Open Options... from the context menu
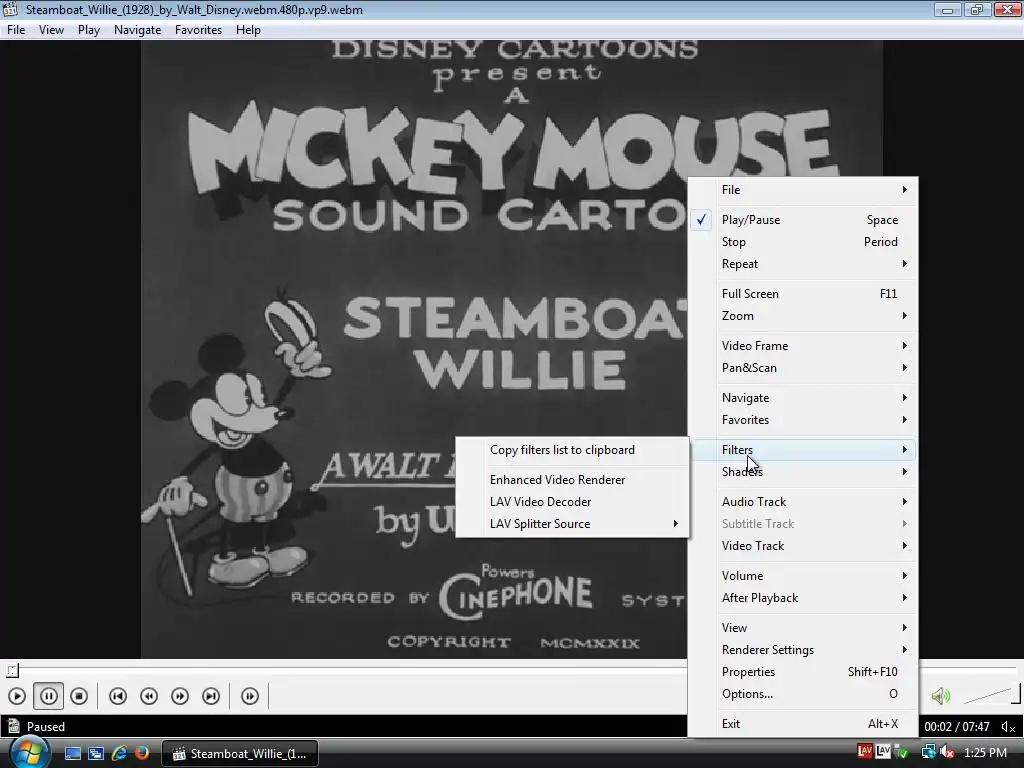Viewport: 1024px width, 768px height. [x=803, y=694]
